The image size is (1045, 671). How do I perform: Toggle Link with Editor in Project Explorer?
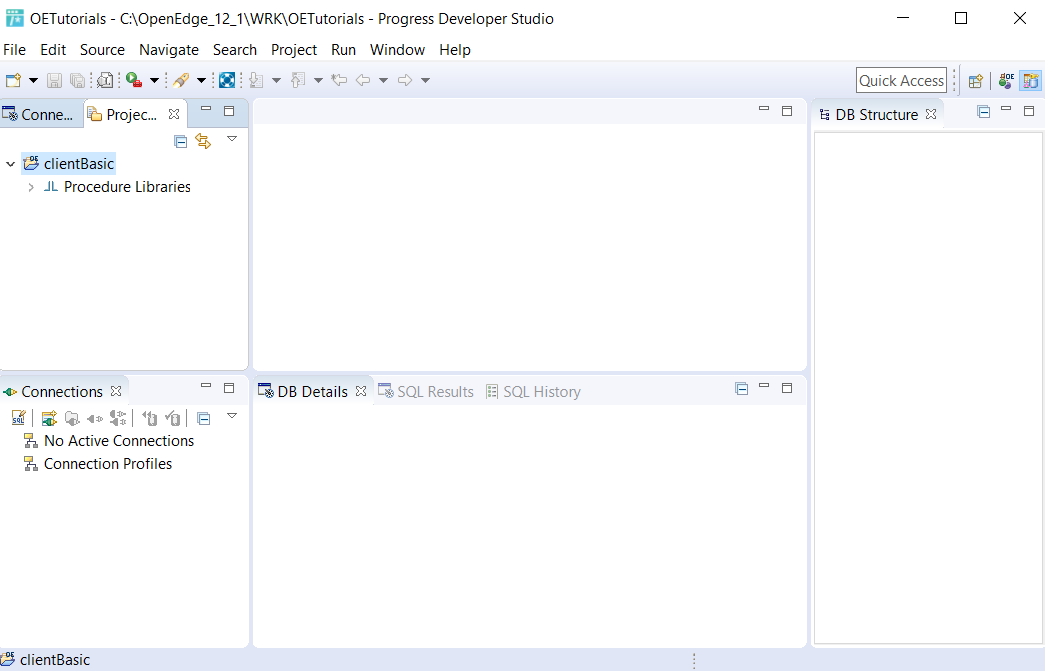pos(203,141)
